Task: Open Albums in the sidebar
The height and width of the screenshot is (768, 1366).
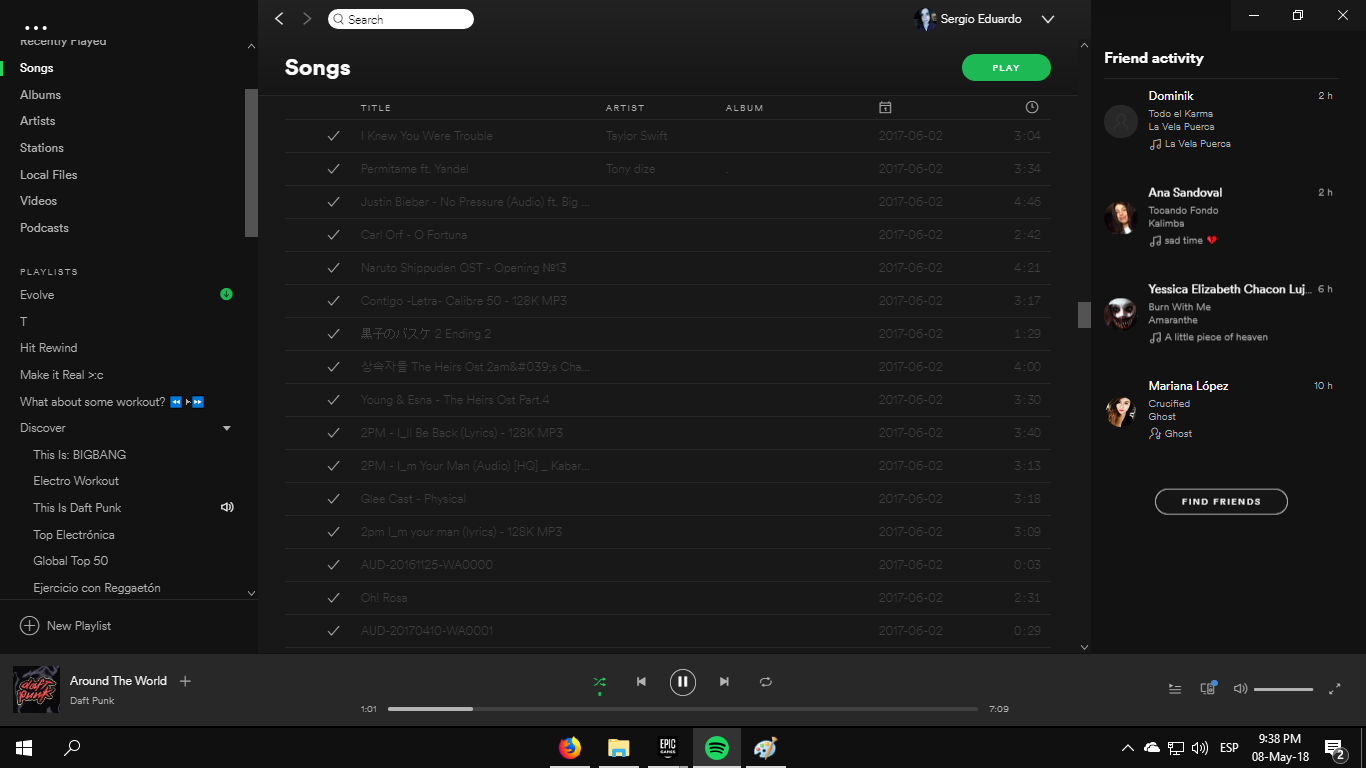Action: click(40, 95)
